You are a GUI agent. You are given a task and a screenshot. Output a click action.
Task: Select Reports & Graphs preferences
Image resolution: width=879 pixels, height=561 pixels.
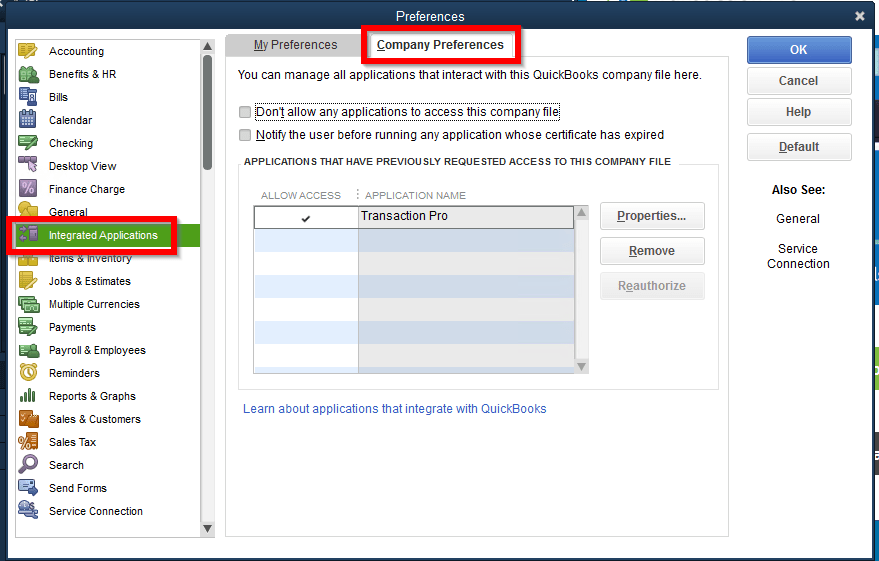(92, 396)
